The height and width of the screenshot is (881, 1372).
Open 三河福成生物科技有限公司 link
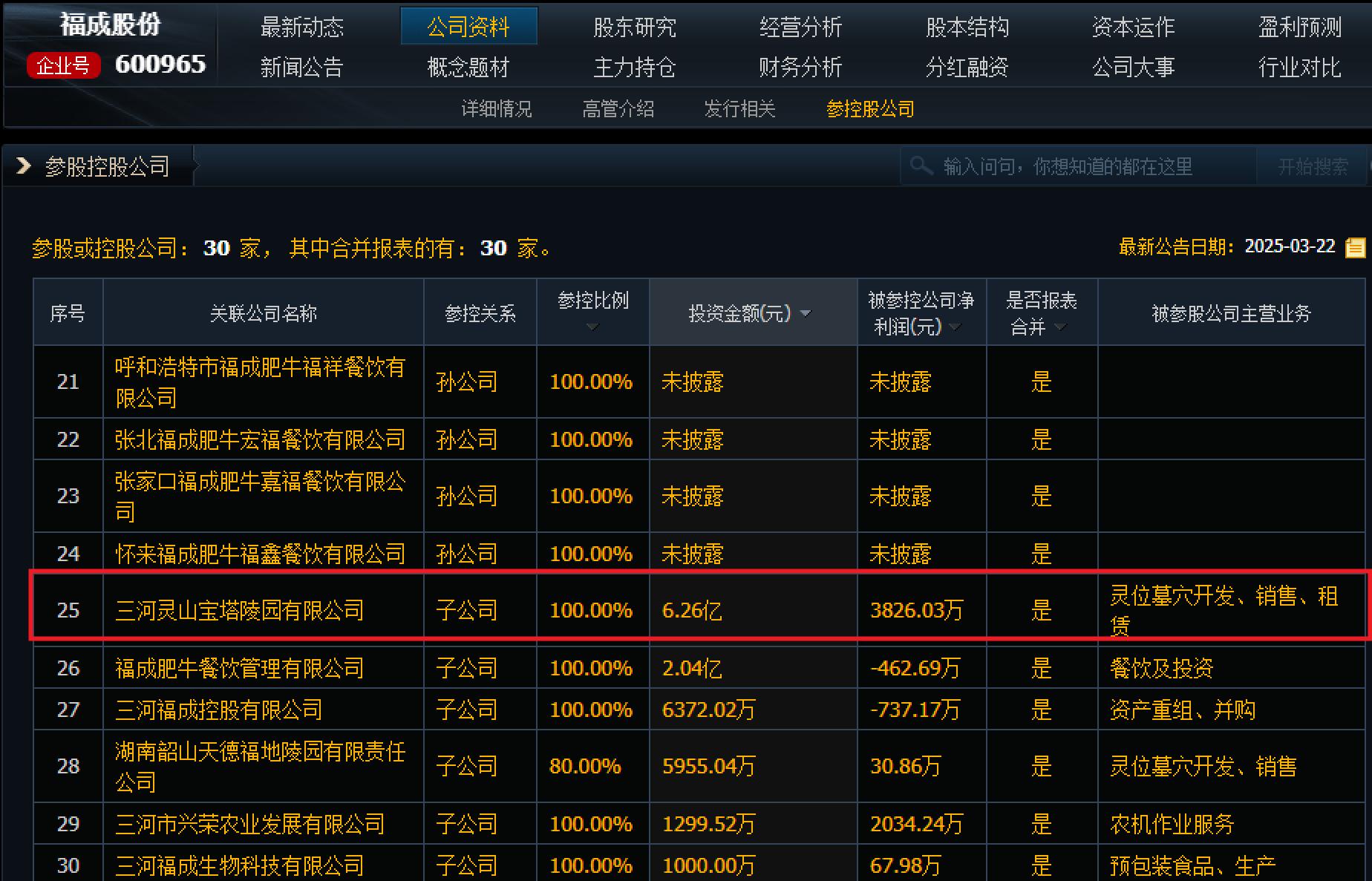239,865
